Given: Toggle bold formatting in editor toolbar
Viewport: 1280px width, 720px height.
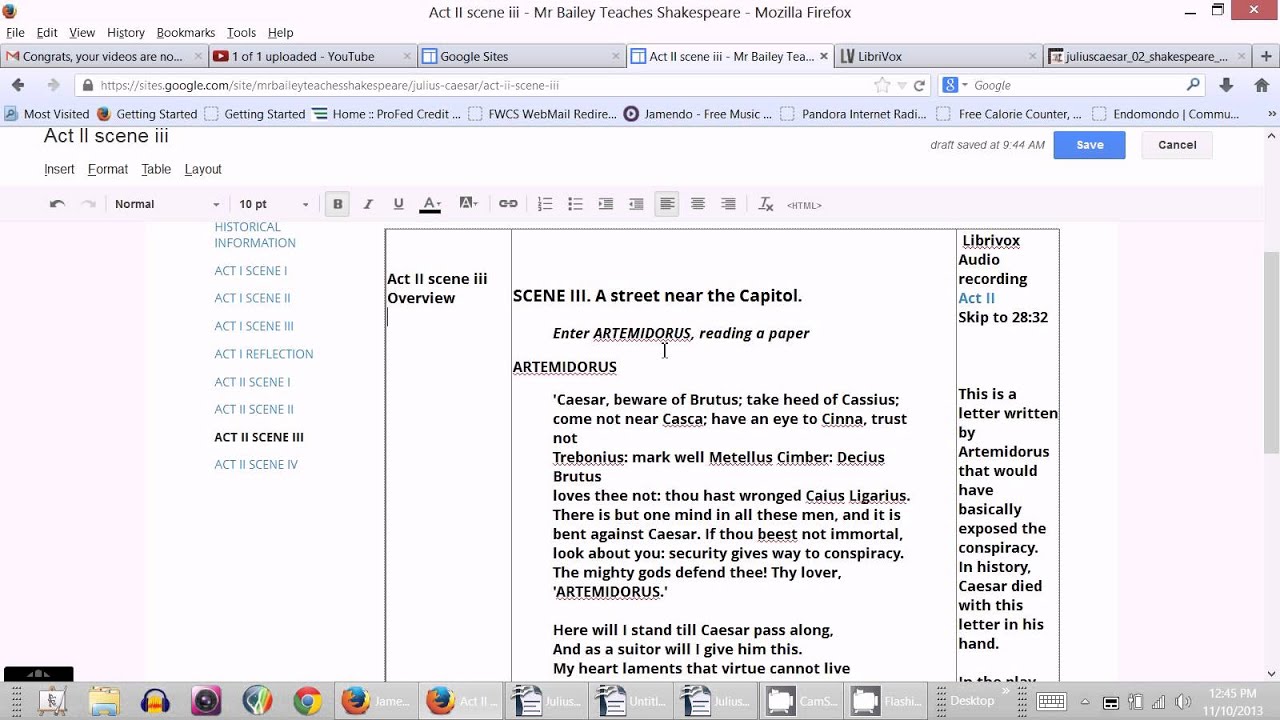Looking at the screenshot, I should (338, 204).
